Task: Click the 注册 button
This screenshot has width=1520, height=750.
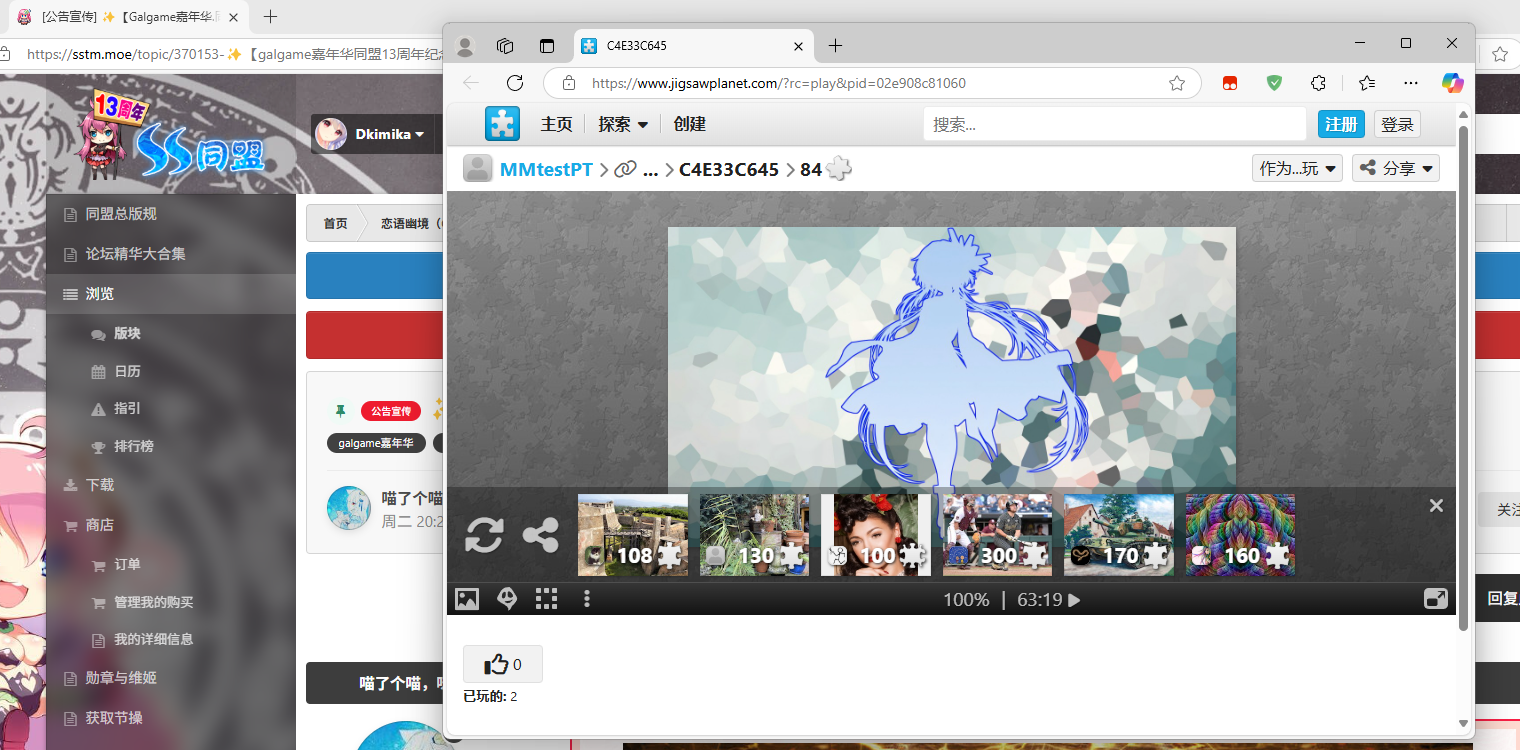Action: click(1341, 124)
